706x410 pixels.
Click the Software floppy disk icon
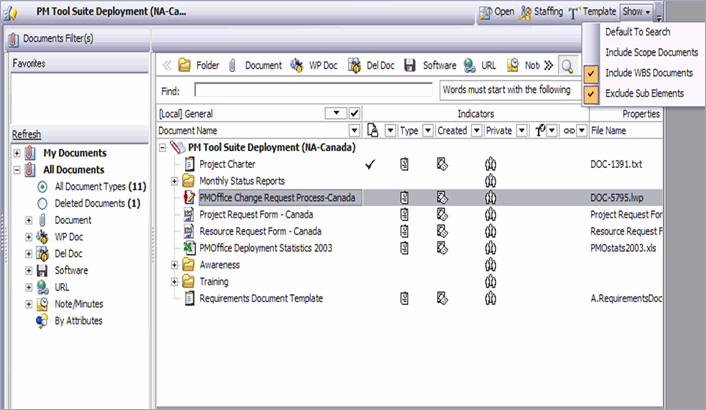pos(410,66)
